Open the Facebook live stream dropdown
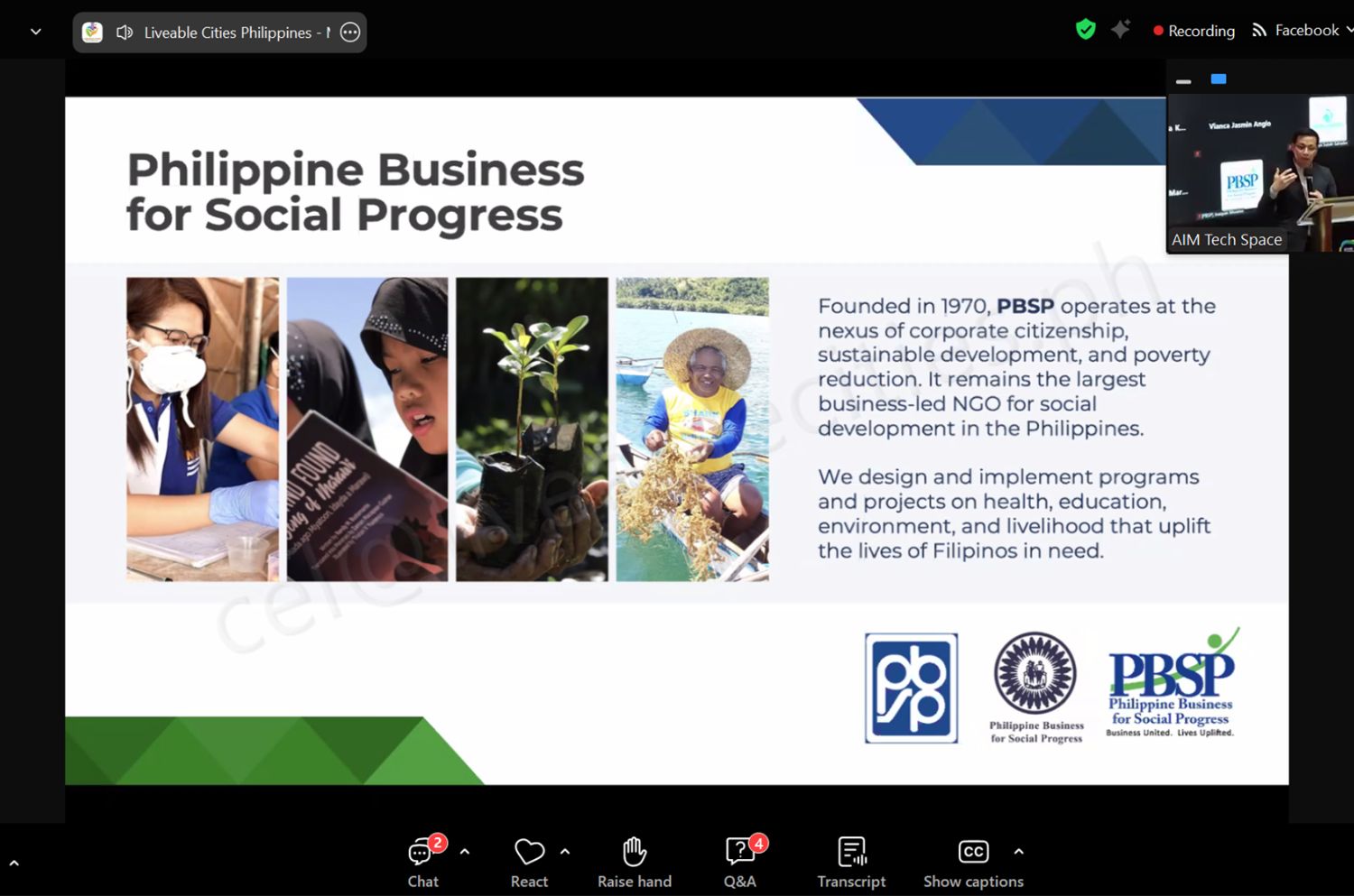Screen dimensions: 1354x896 (1349, 30)
